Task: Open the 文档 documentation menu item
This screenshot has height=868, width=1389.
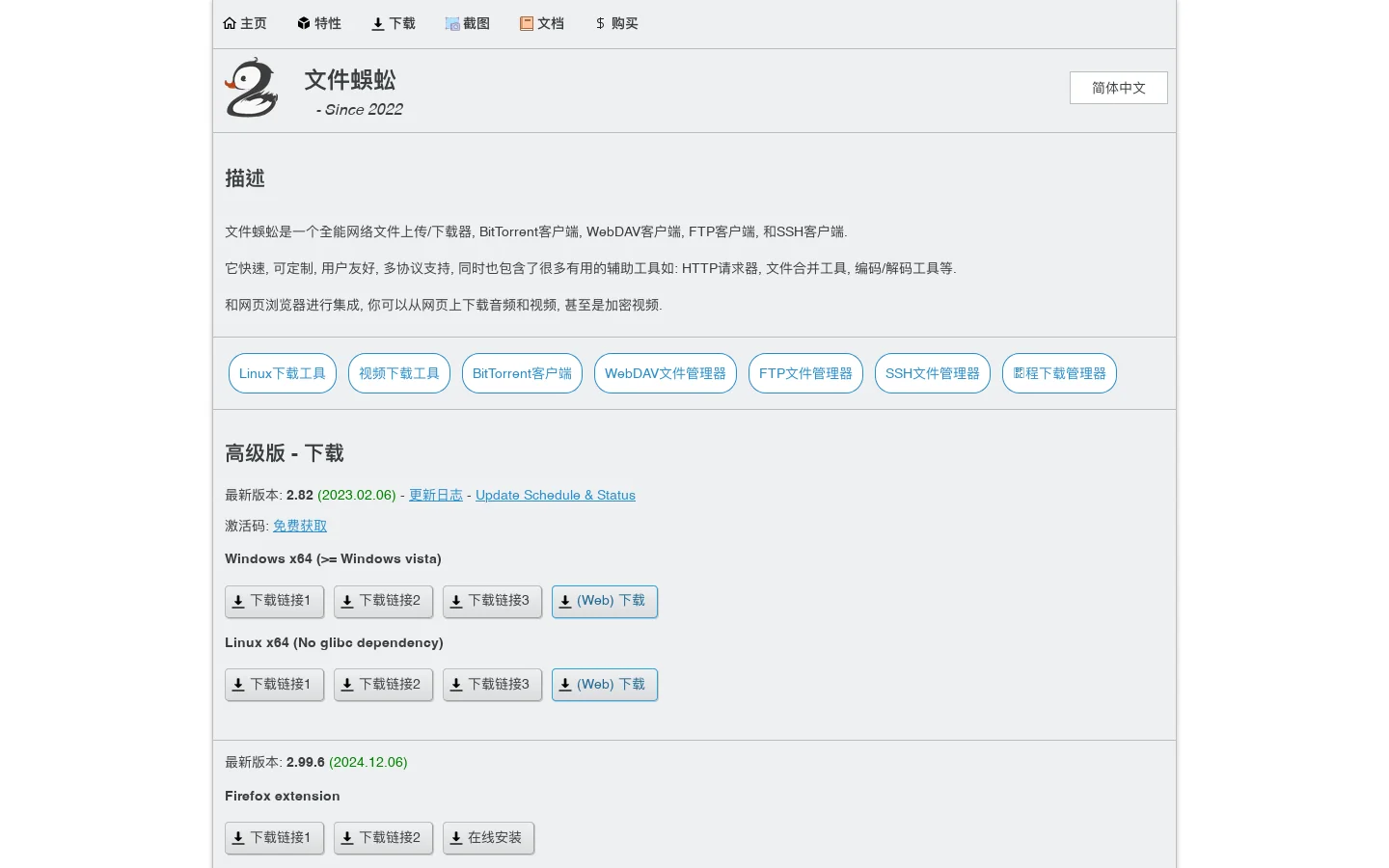Action: pos(542,23)
